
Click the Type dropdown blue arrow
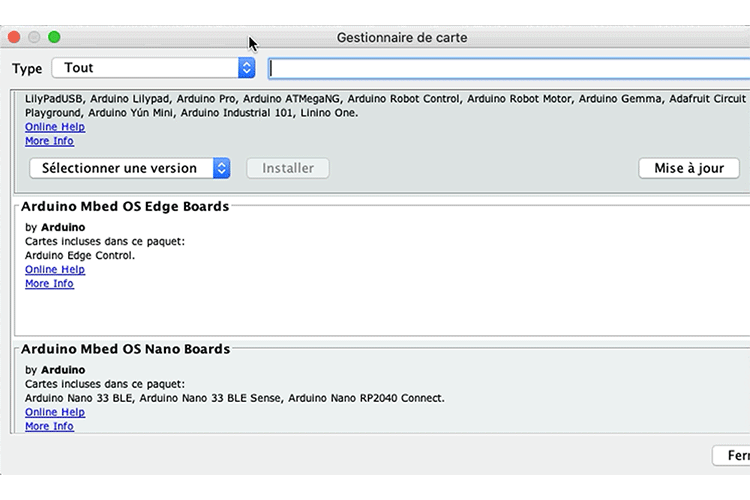[247, 68]
